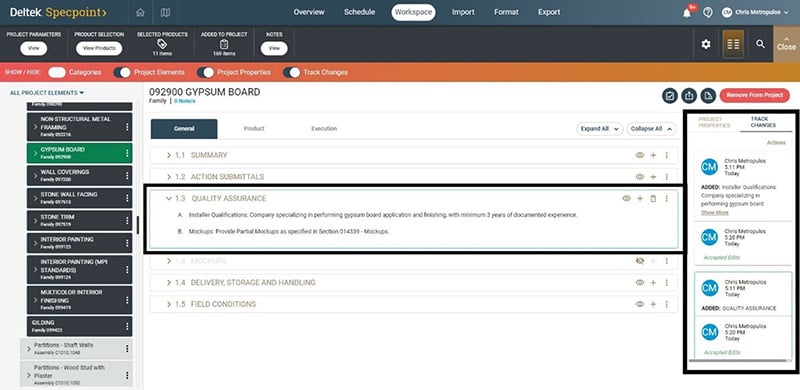The width and height of the screenshot is (800, 390).
Task: Go to Export in top navigation
Action: [549, 12]
